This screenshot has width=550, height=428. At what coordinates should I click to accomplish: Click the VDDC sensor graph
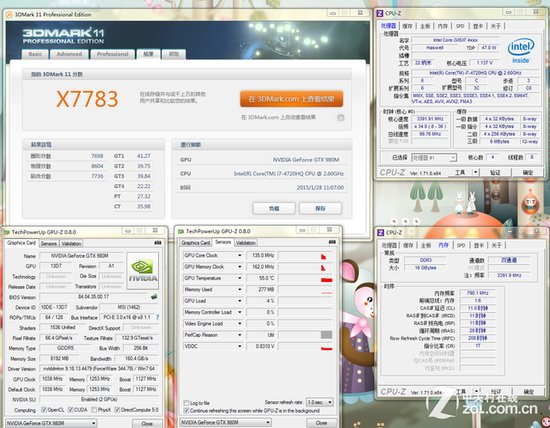(306, 346)
